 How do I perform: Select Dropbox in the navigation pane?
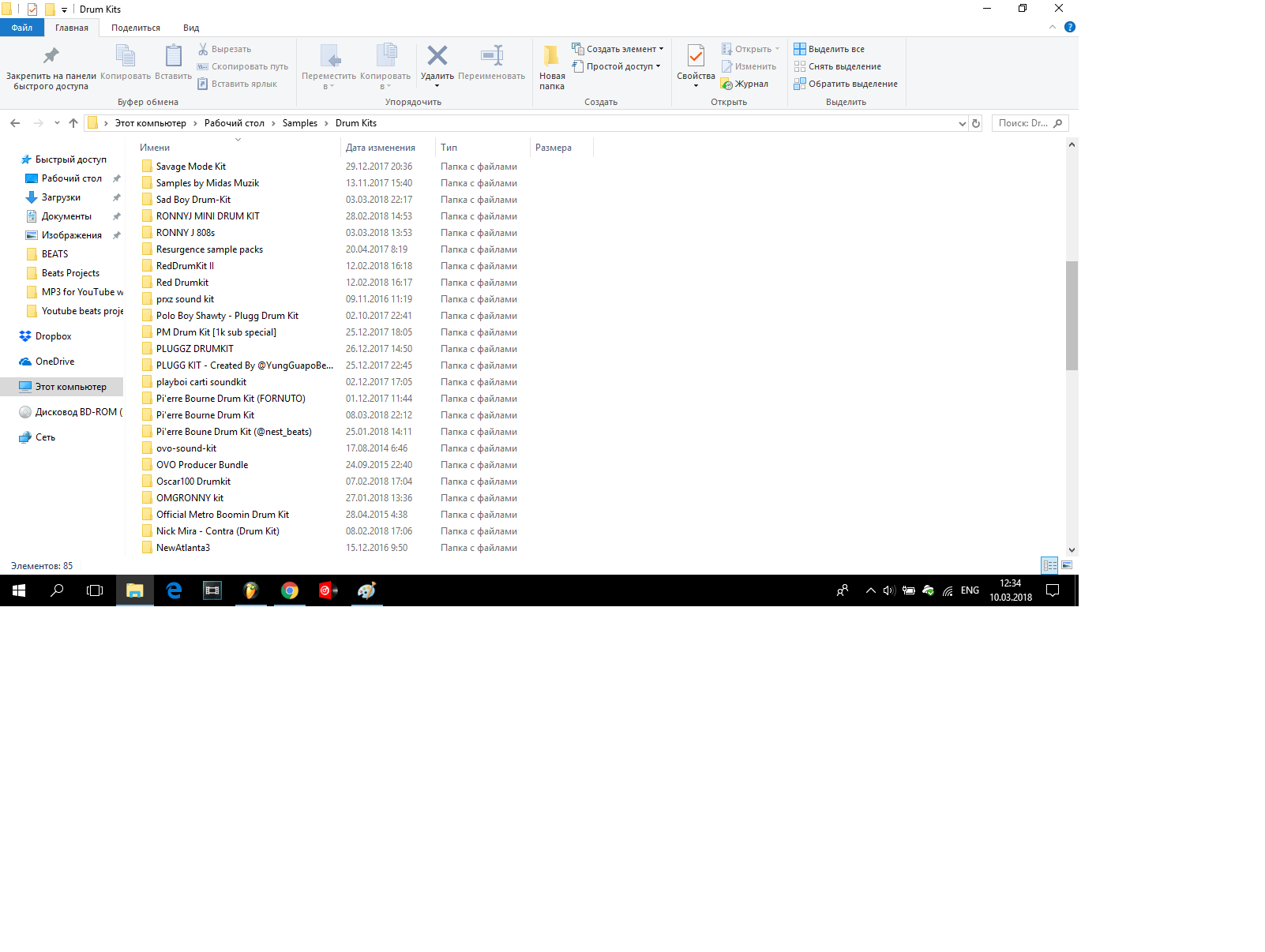pos(54,336)
